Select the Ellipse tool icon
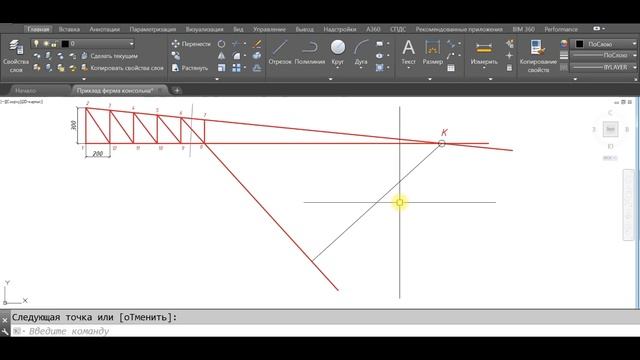 pyautogui.click(x=380, y=56)
